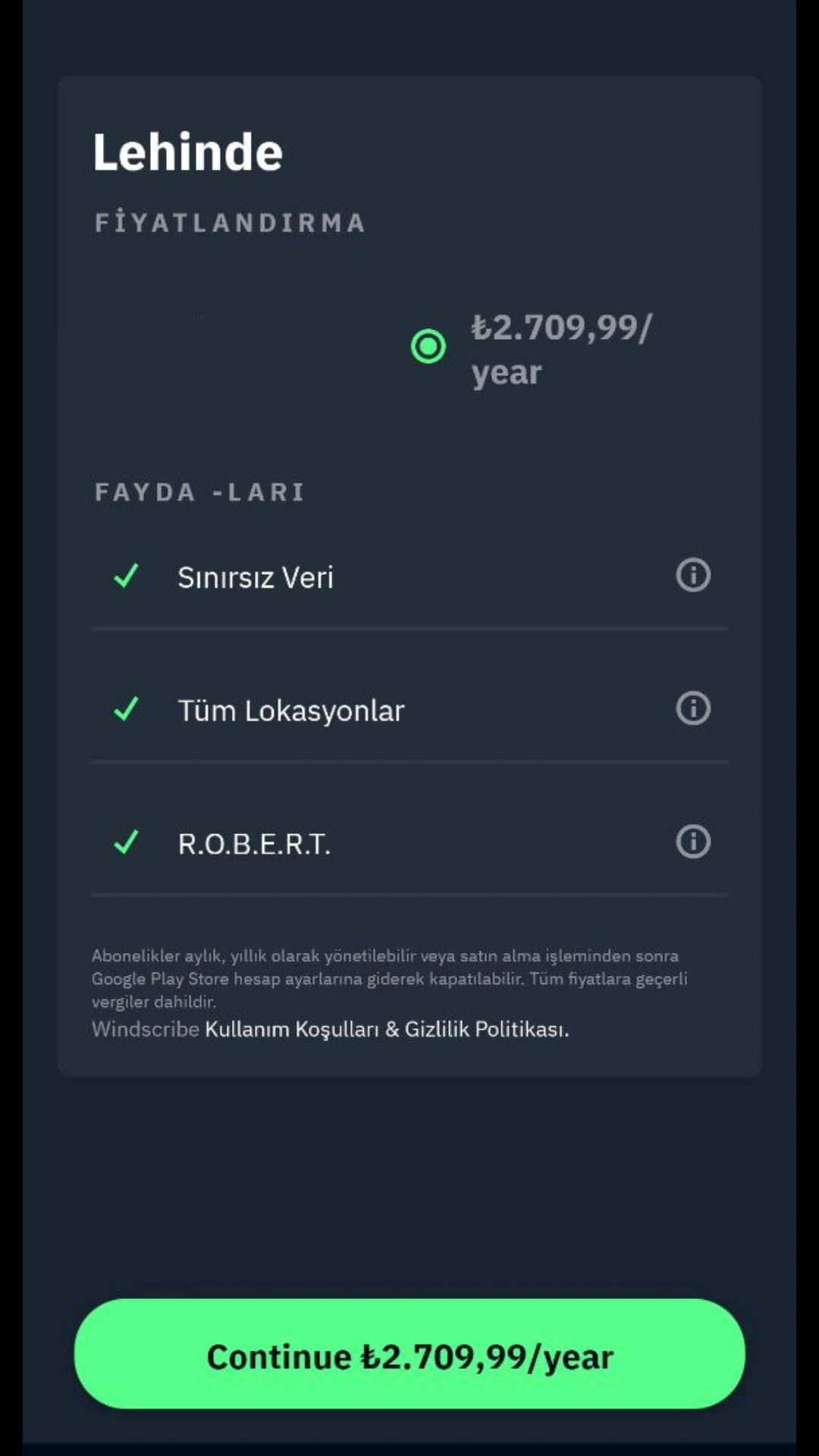
Task: Tap the green check before R.O.B.E.R.T.
Action: 126,842
